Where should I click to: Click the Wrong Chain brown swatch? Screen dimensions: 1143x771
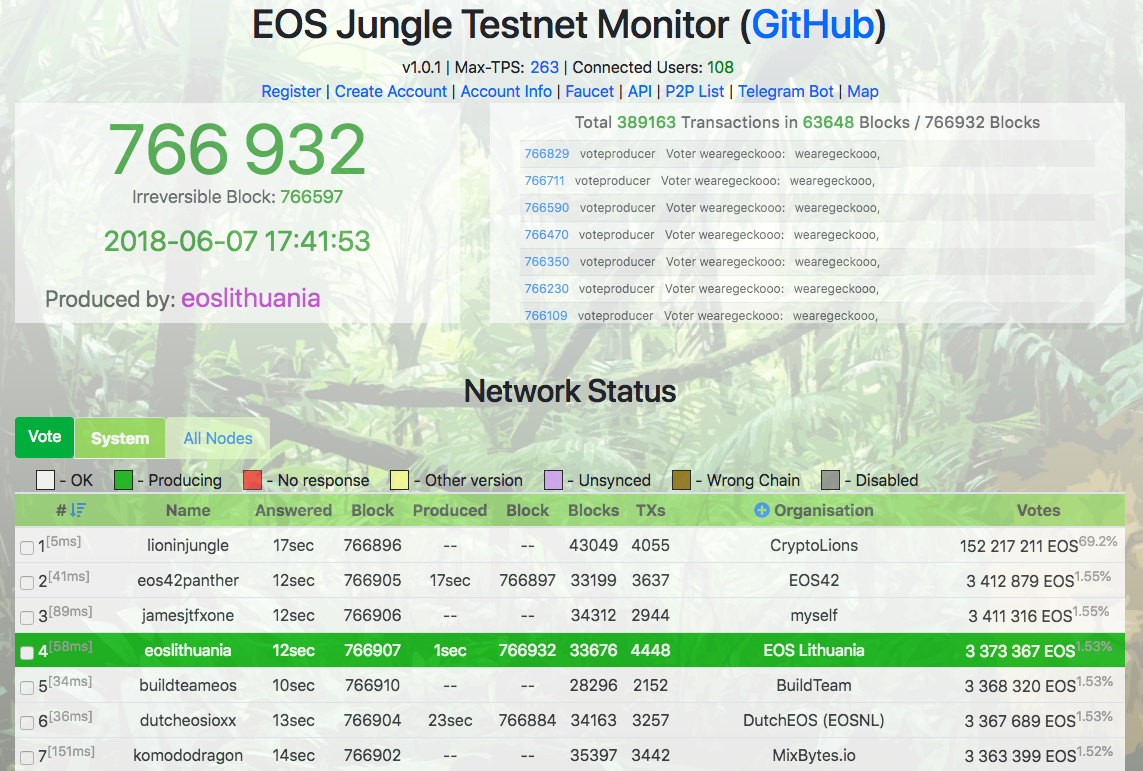coord(681,480)
